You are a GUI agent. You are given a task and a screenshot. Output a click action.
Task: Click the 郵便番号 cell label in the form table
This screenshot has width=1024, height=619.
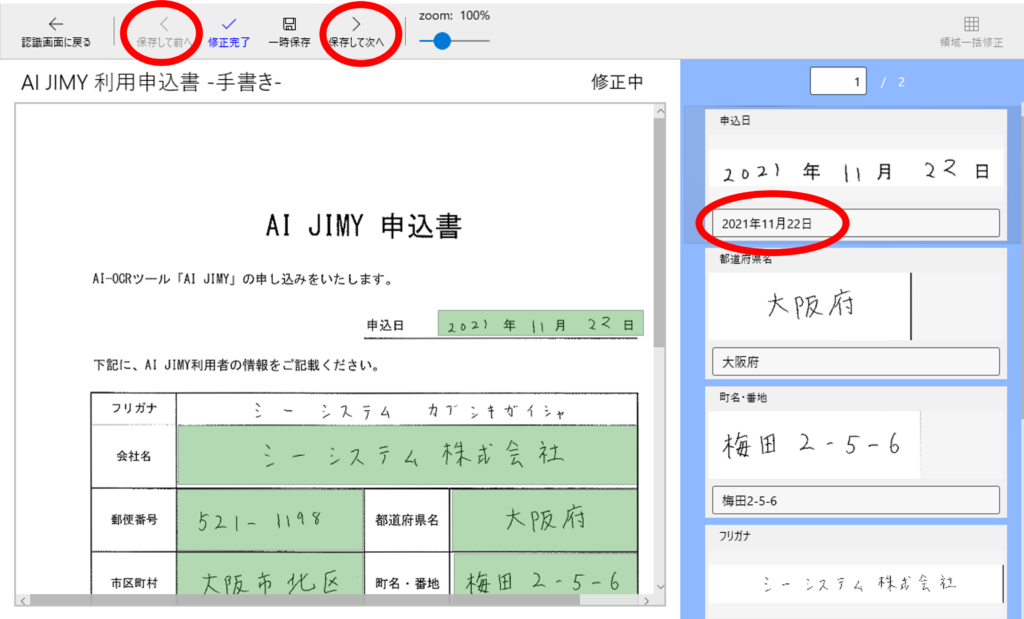[x=134, y=520]
